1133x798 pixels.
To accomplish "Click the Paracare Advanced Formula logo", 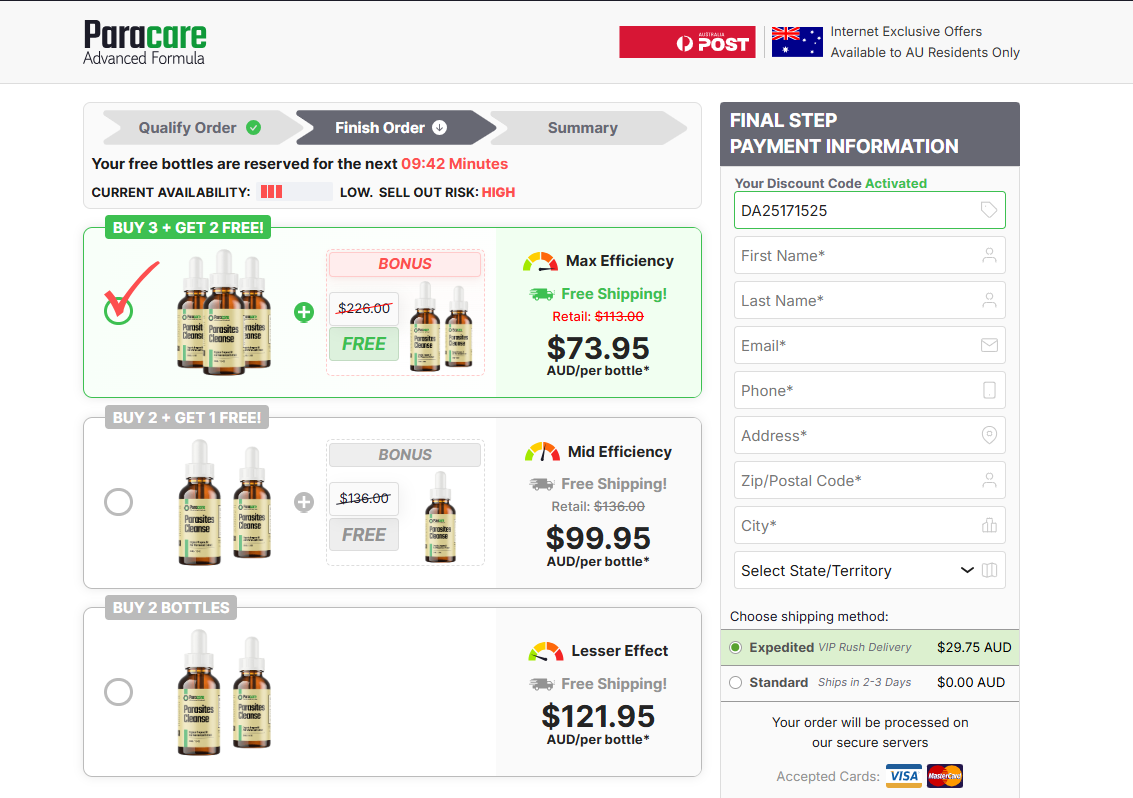I will [x=145, y=43].
